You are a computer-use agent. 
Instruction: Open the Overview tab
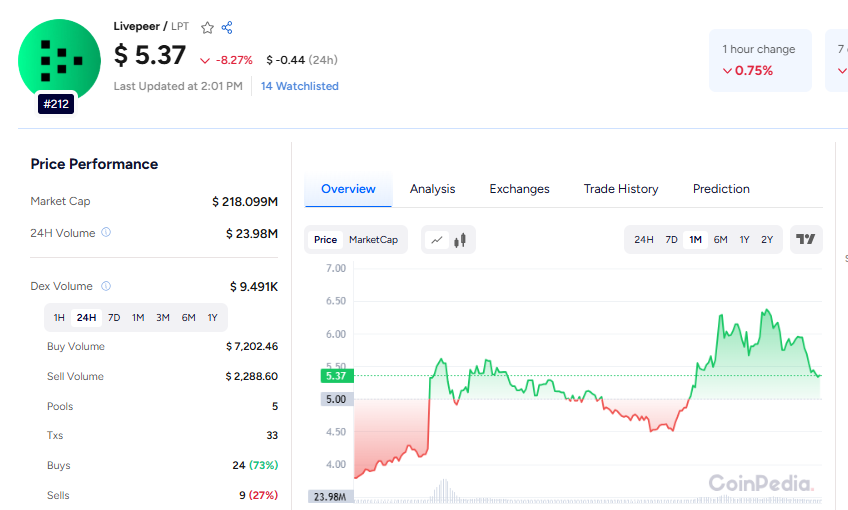pyautogui.click(x=348, y=189)
